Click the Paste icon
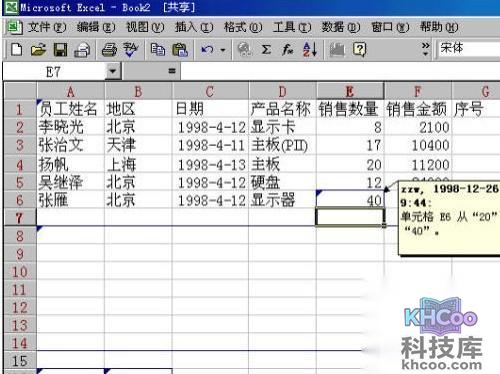Image resolution: width=500 pixels, height=374 pixels. click(180, 50)
